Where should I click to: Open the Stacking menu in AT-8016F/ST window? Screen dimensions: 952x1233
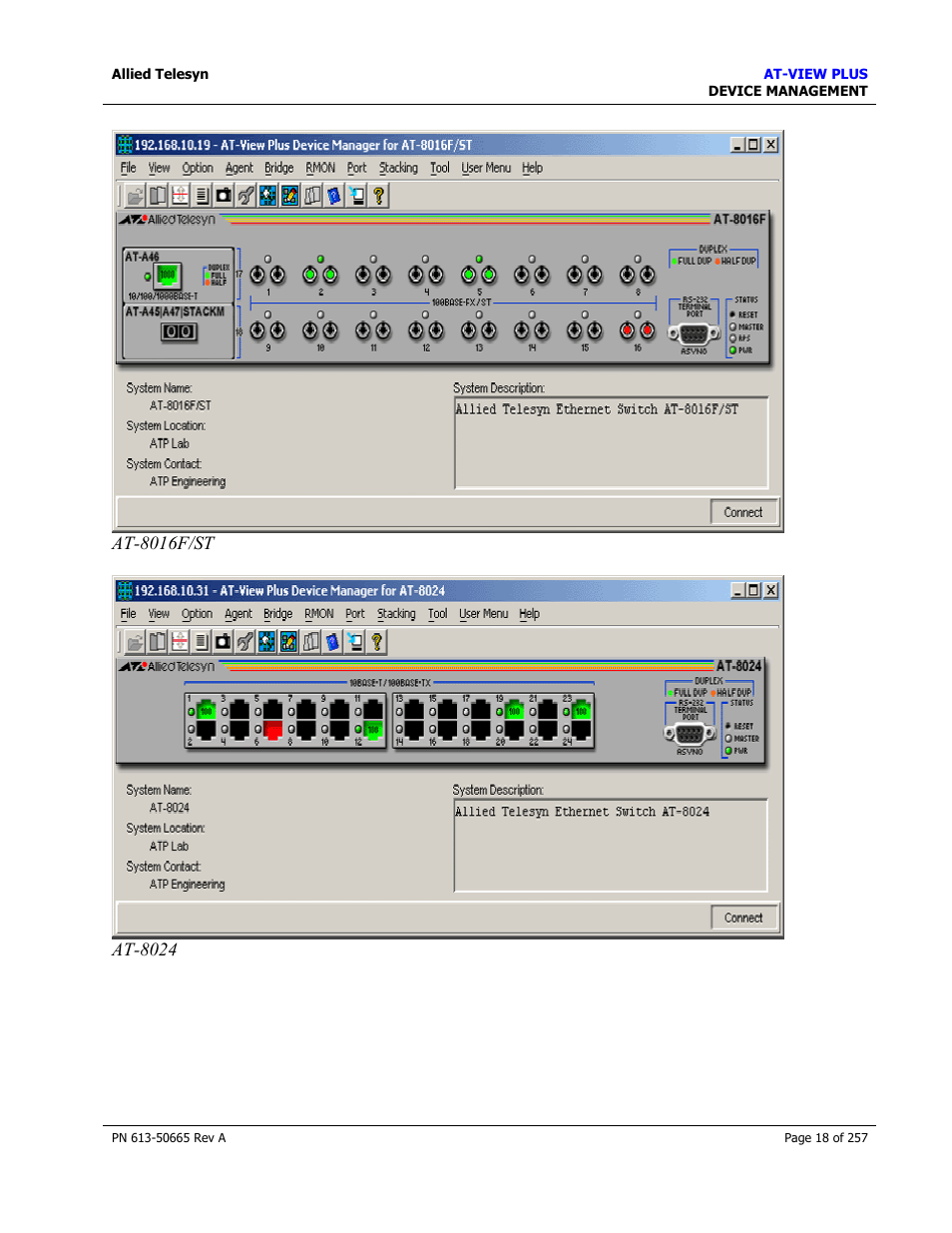[398, 168]
